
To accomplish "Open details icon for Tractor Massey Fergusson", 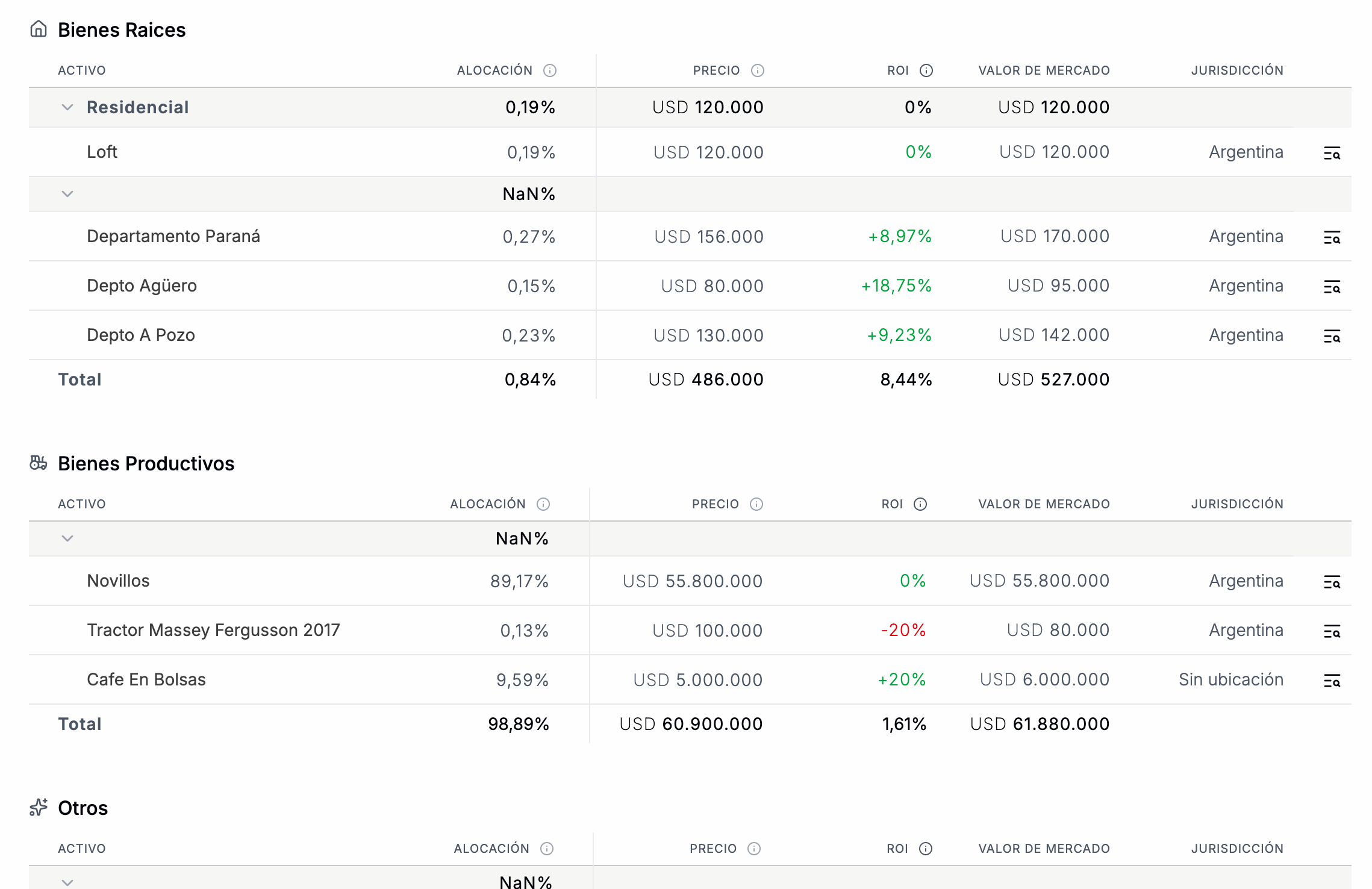I will pyautogui.click(x=1332, y=631).
